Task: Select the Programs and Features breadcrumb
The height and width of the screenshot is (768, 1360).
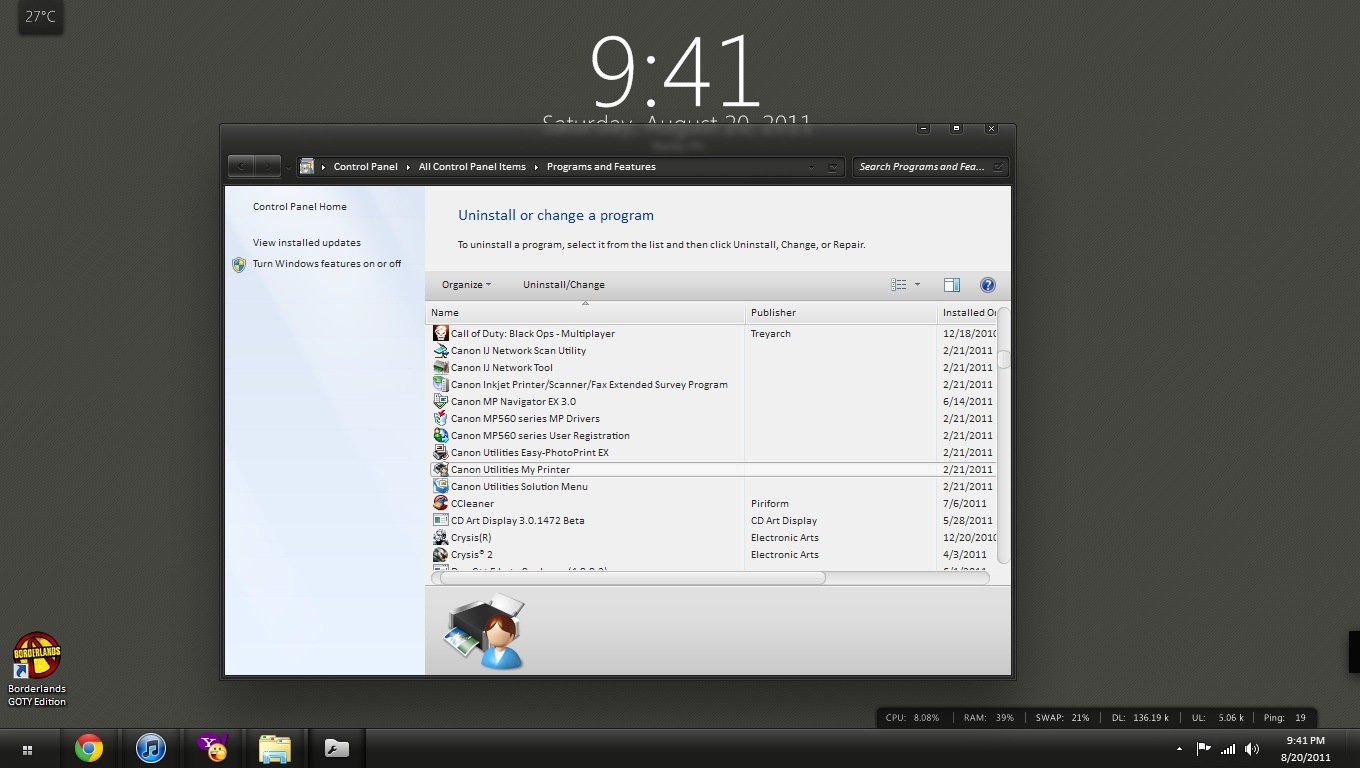Action: [x=601, y=167]
